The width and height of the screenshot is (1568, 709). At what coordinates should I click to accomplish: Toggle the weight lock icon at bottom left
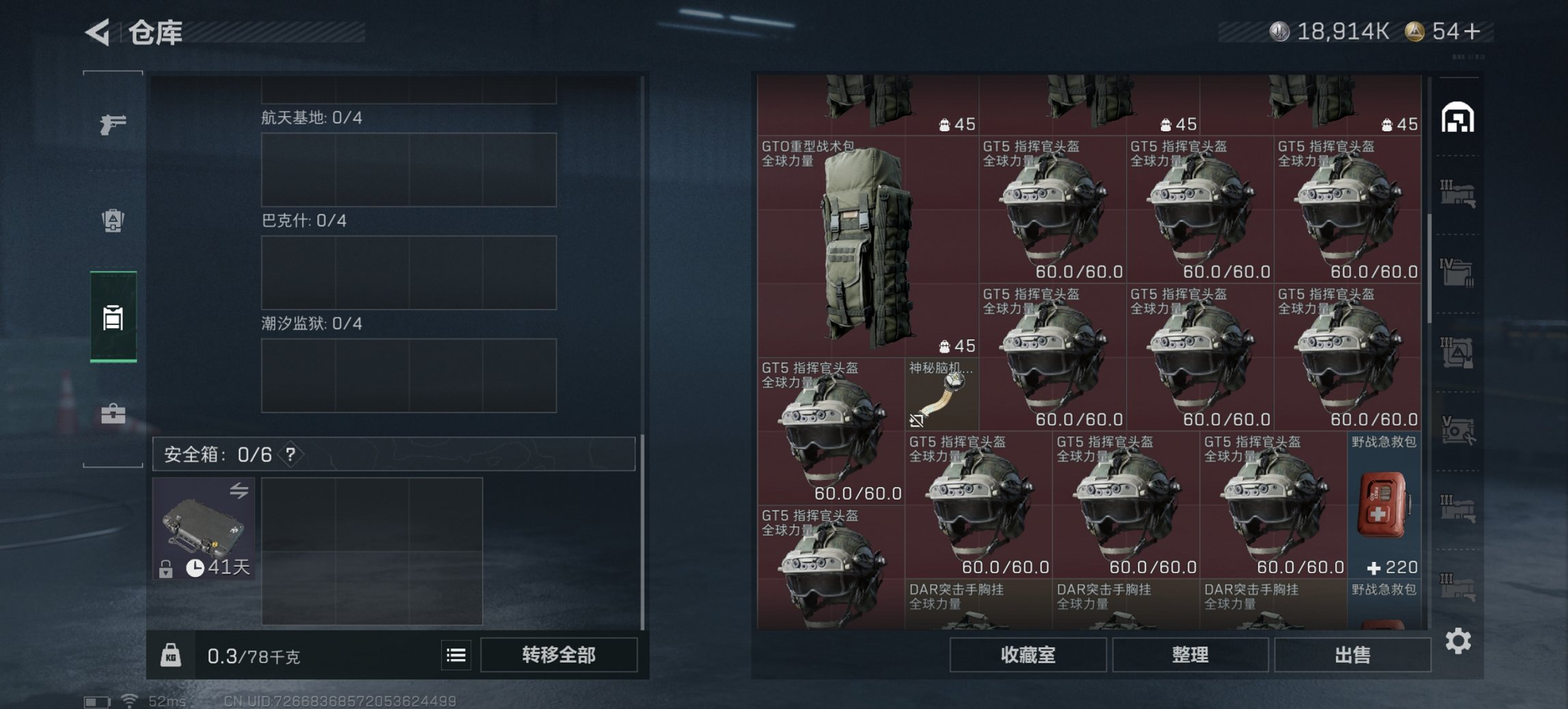[170, 655]
